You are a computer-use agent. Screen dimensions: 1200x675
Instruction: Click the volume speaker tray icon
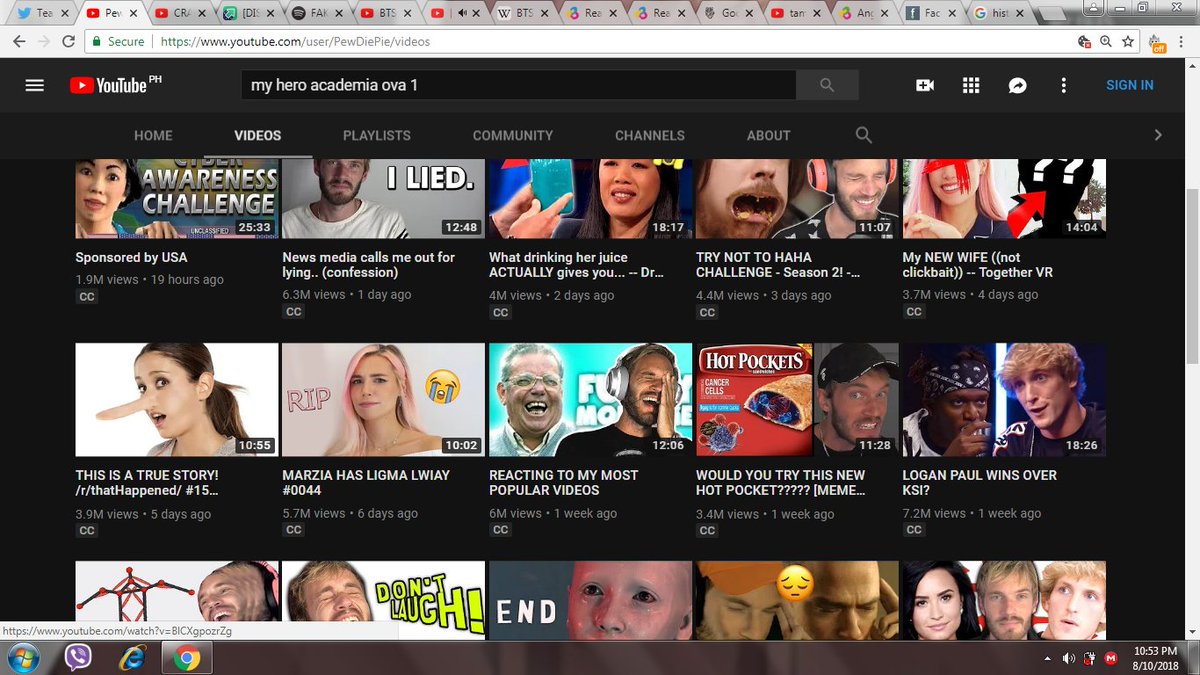coord(1069,658)
